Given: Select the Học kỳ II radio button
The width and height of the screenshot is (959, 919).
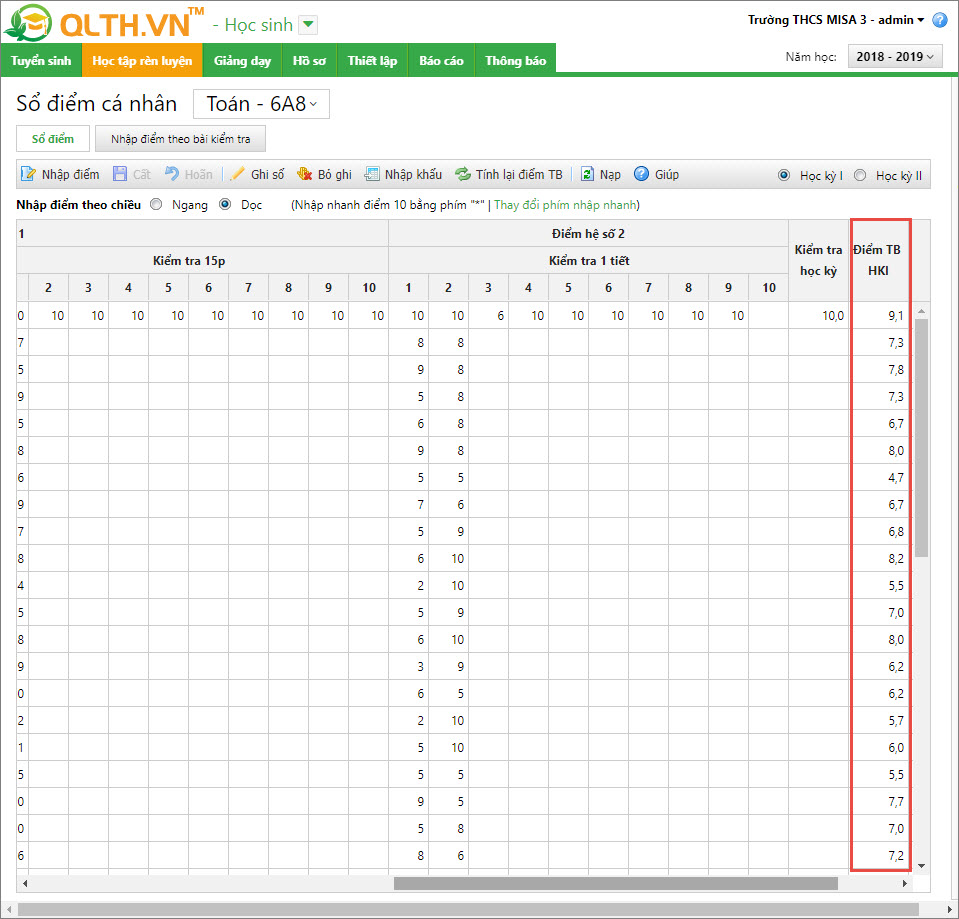Looking at the screenshot, I should (x=860, y=175).
